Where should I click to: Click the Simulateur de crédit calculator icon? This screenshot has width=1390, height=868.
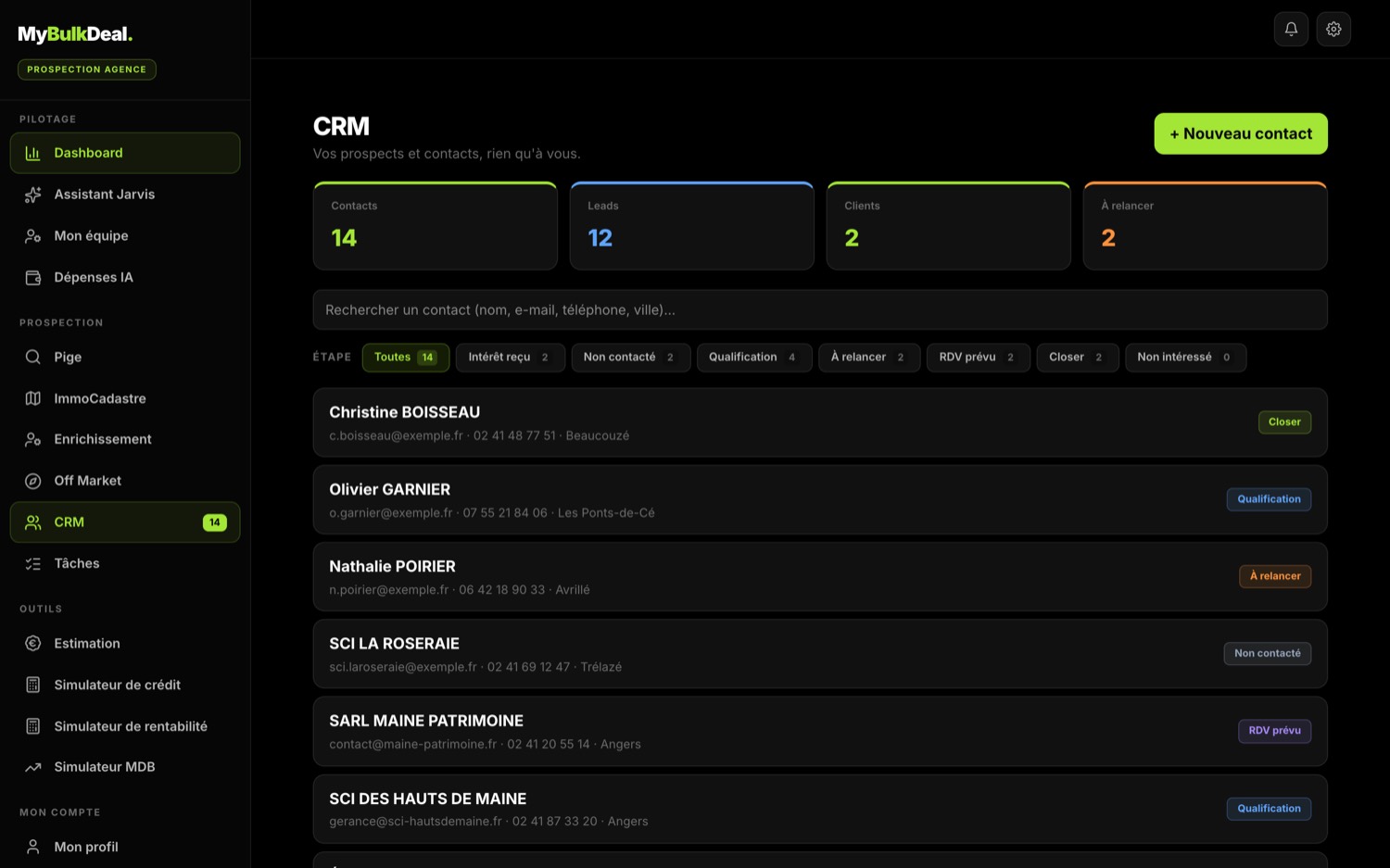tap(33, 685)
